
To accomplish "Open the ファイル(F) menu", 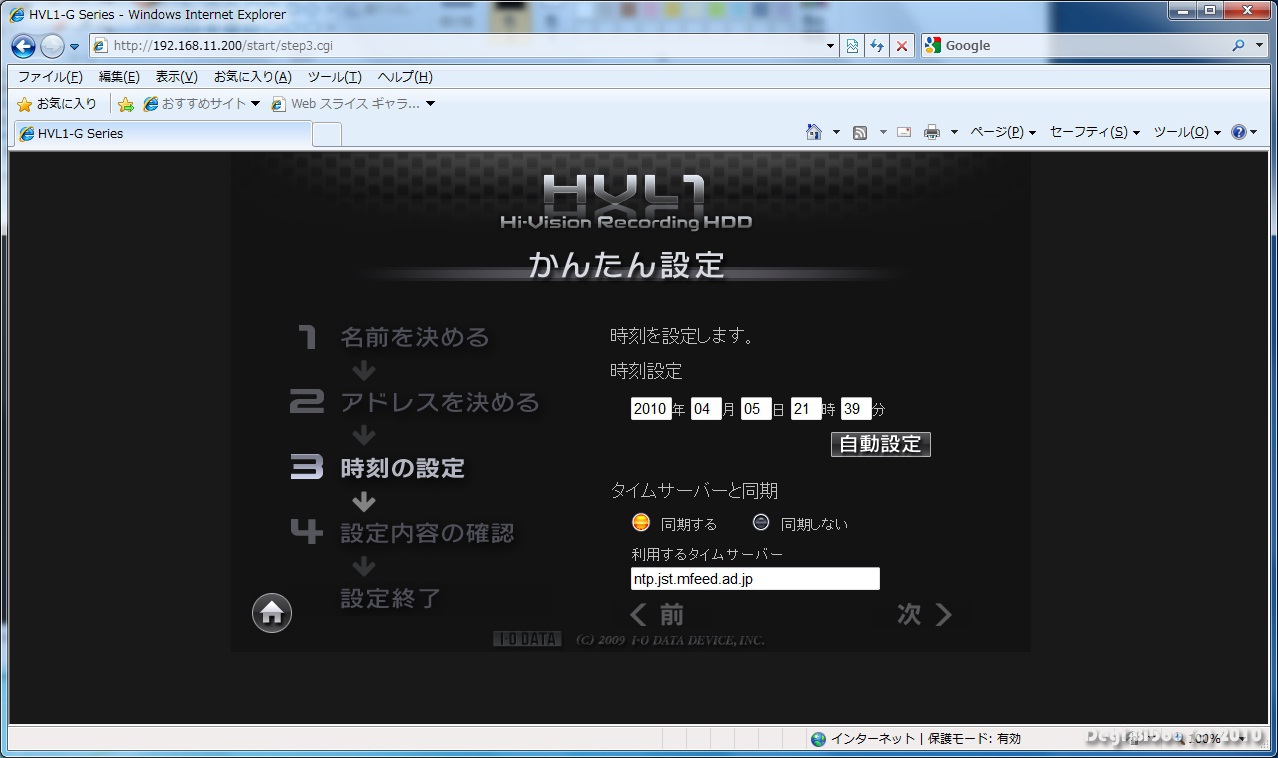I will click(x=50, y=77).
